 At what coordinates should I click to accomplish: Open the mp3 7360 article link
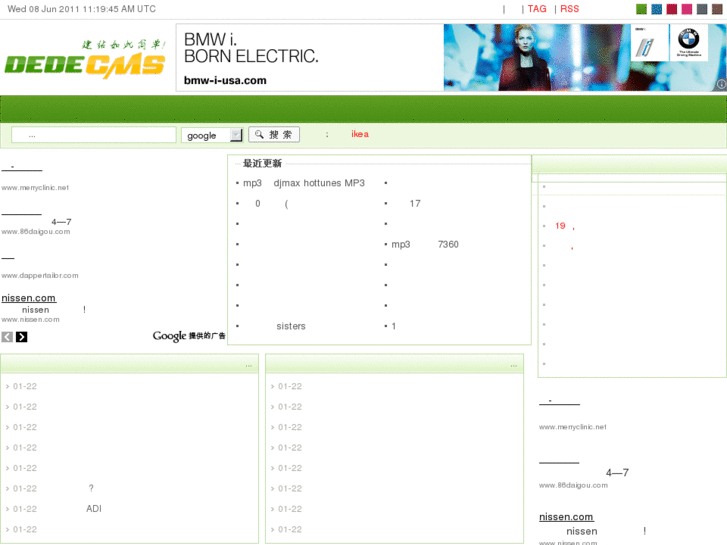click(425, 244)
